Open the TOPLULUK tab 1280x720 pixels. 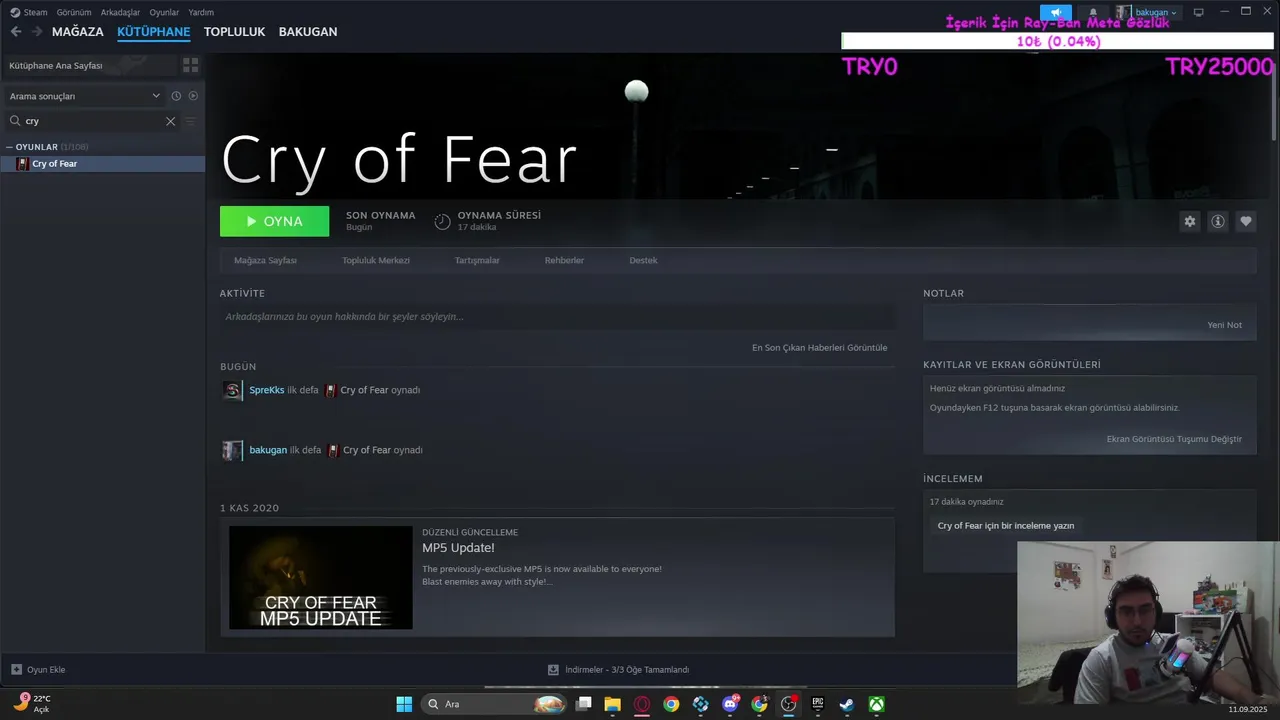pyautogui.click(x=234, y=32)
